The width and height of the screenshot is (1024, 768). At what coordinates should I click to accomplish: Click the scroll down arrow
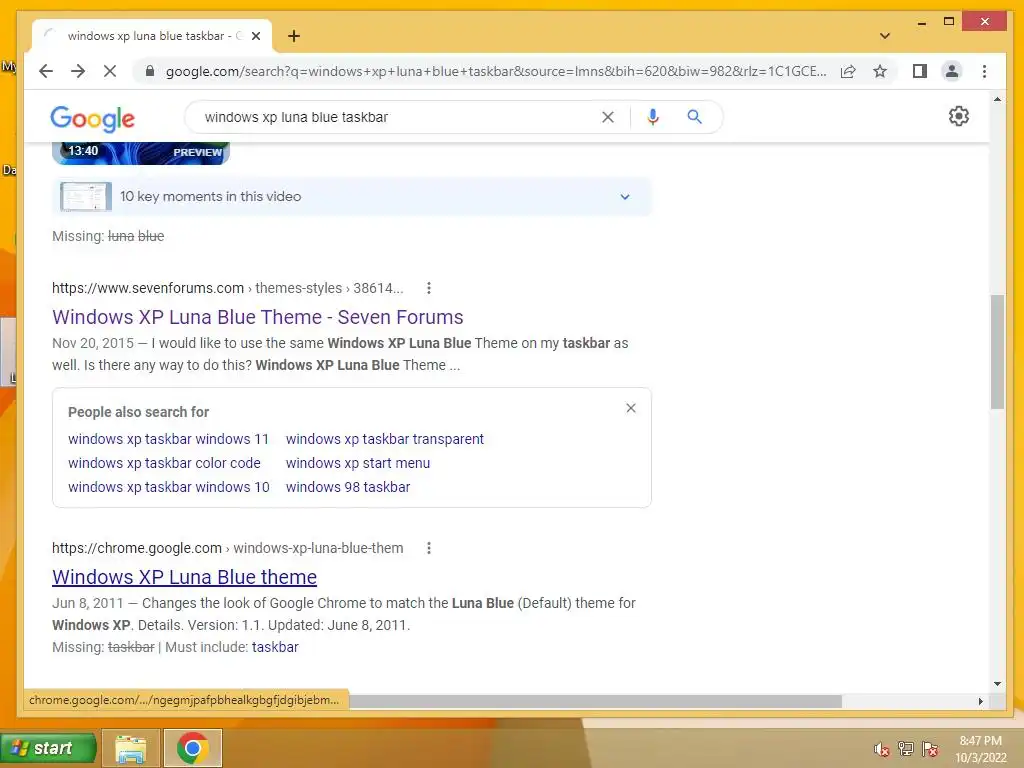tap(997, 684)
